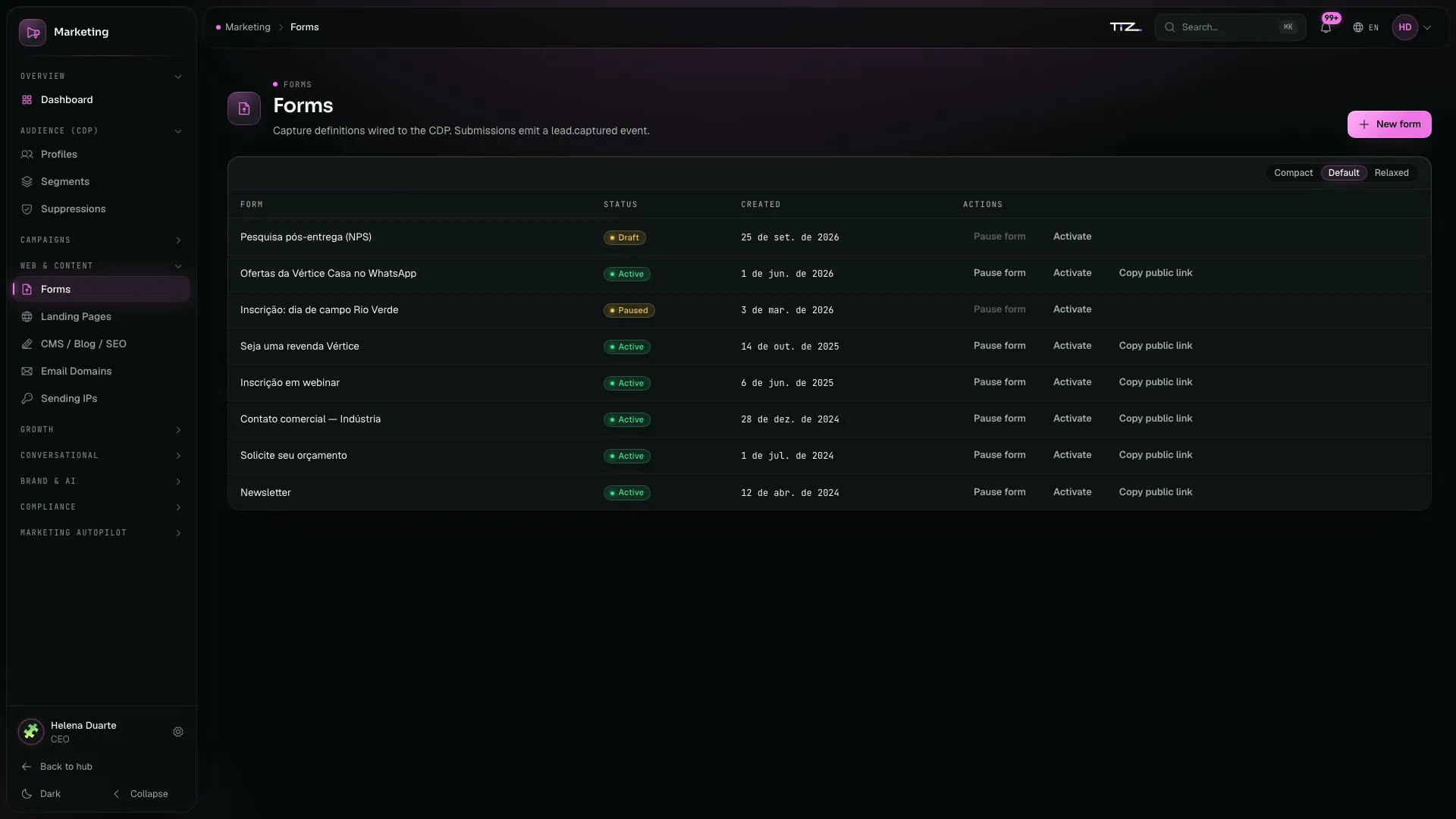
Task: Expand the Compliance section
Action: [102, 507]
